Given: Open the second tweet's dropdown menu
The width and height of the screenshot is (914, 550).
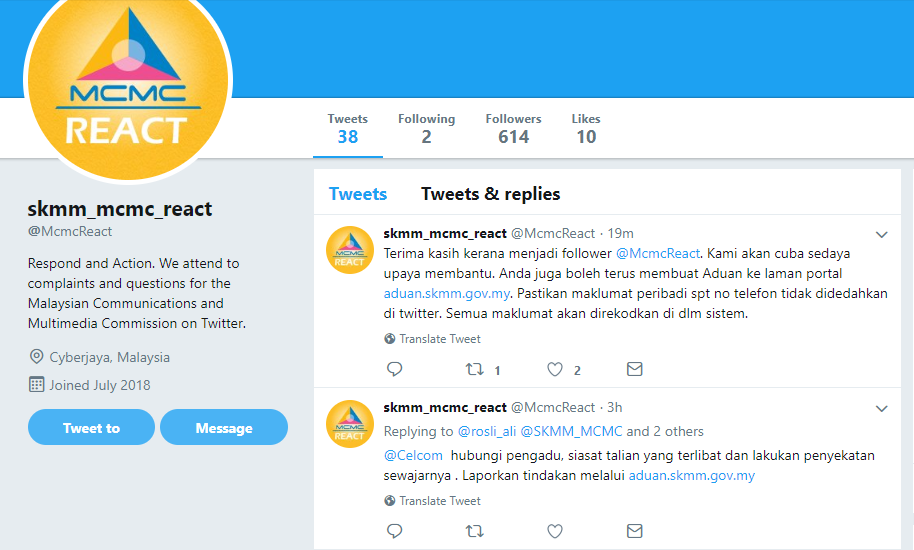Looking at the screenshot, I should coord(882,408).
